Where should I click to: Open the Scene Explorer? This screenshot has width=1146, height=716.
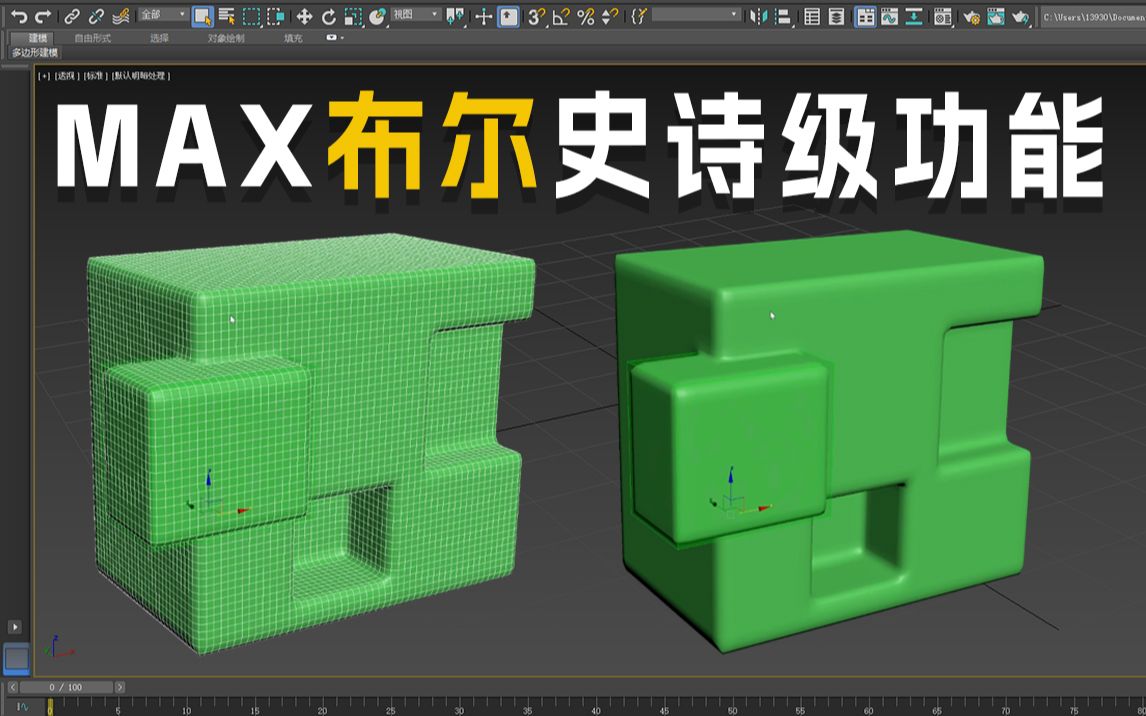813,14
